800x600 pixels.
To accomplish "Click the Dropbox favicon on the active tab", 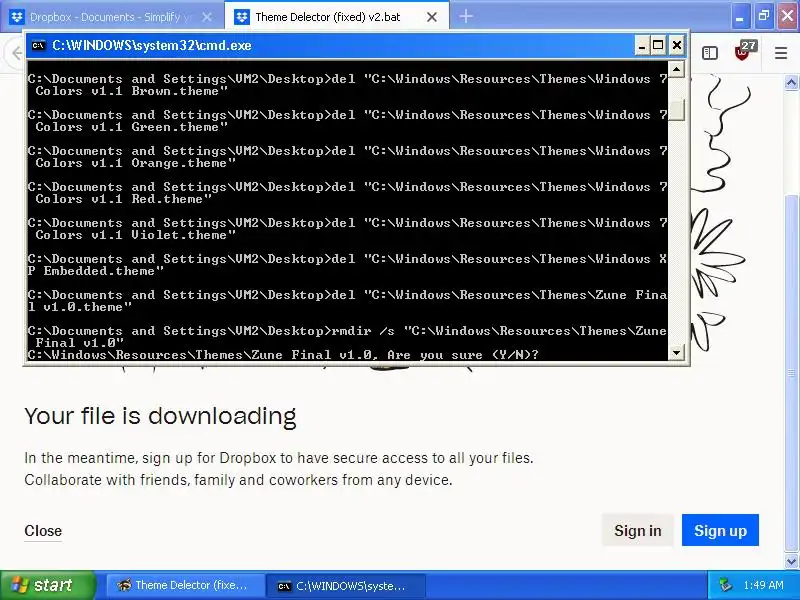I will (241, 17).
